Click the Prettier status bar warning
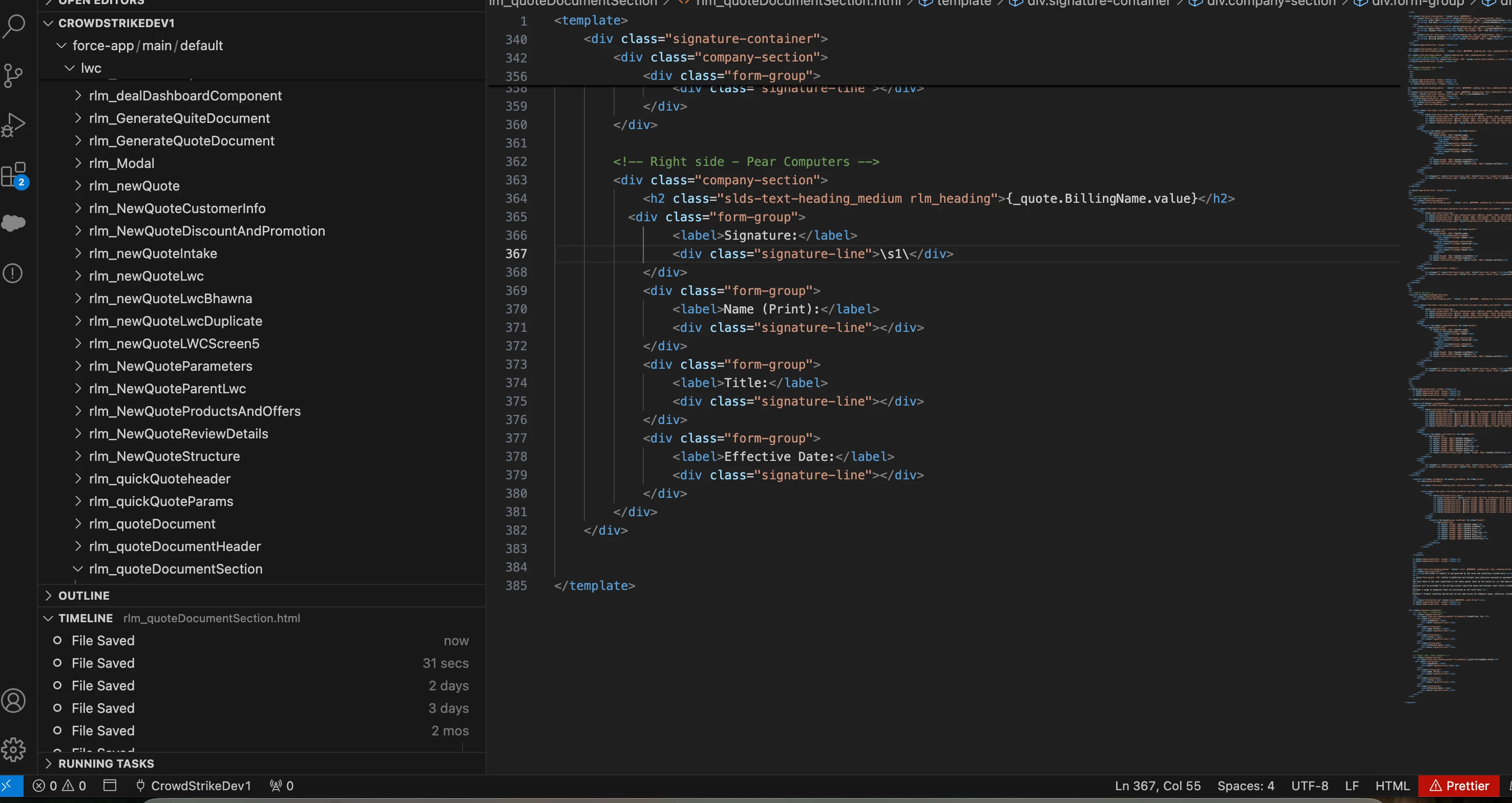1512x803 pixels. click(1459, 786)
